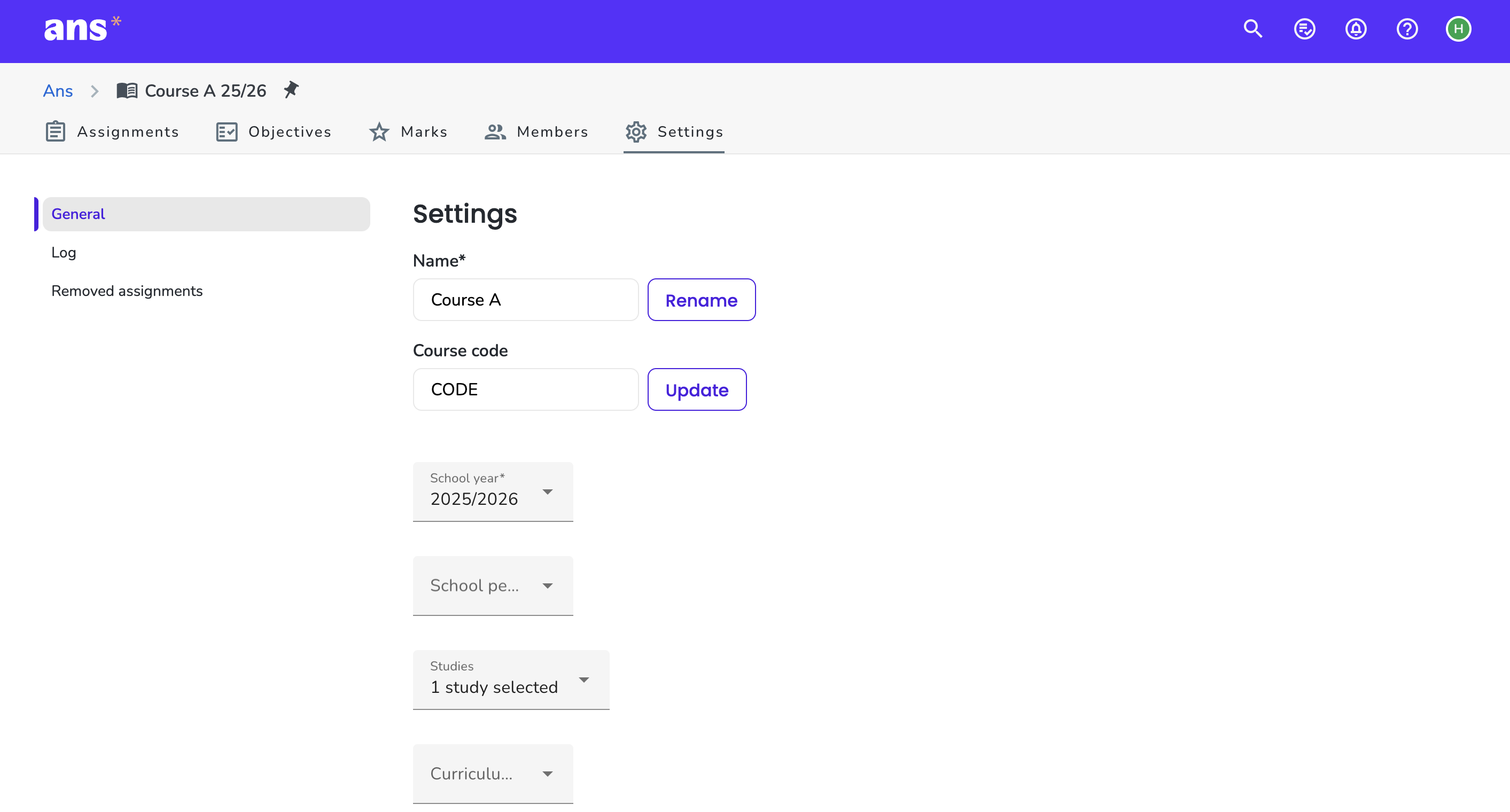Open the user avatar H menu
The height and width of the screenshot is (812, 1510).
(x=1458, y=29)
